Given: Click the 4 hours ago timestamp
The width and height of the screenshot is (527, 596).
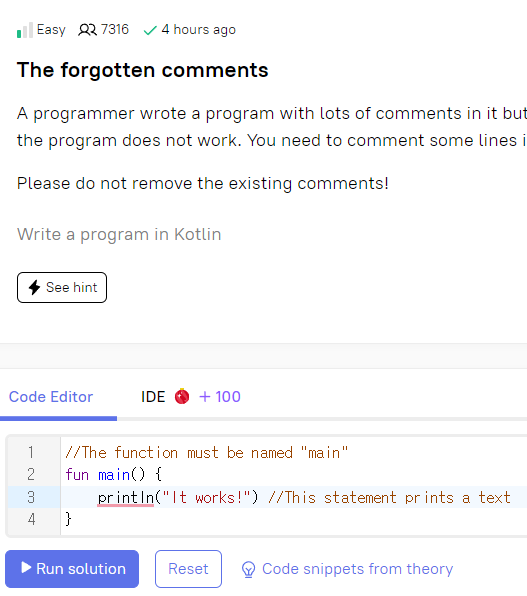Looking at the screenshot, I should click(x=198, y=30).
